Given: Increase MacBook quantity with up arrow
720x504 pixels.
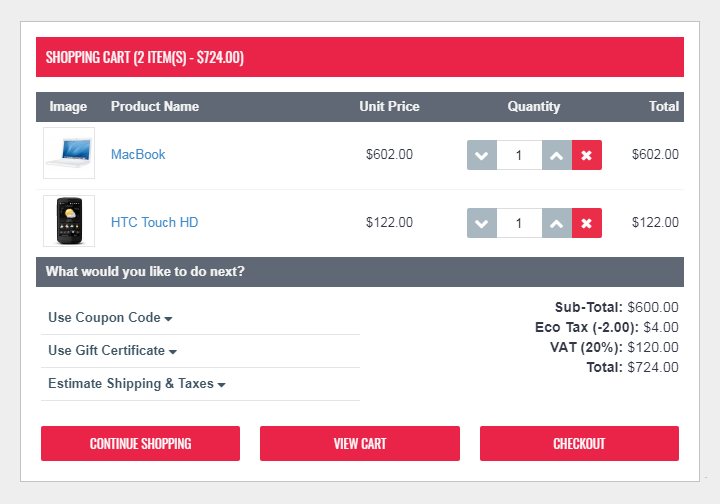Looking at the screenshot, I should 557,155.
